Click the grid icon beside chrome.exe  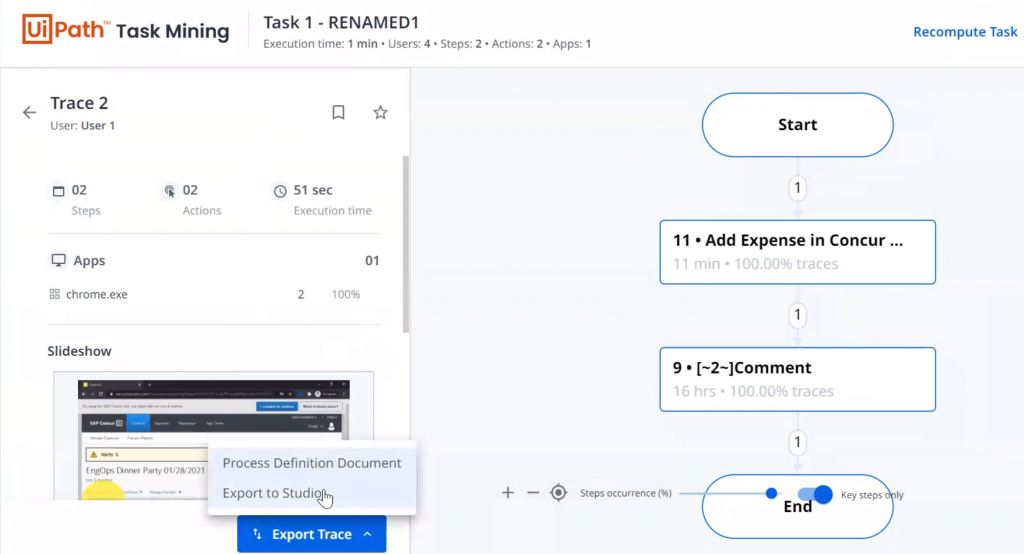(x=55, y=294)
